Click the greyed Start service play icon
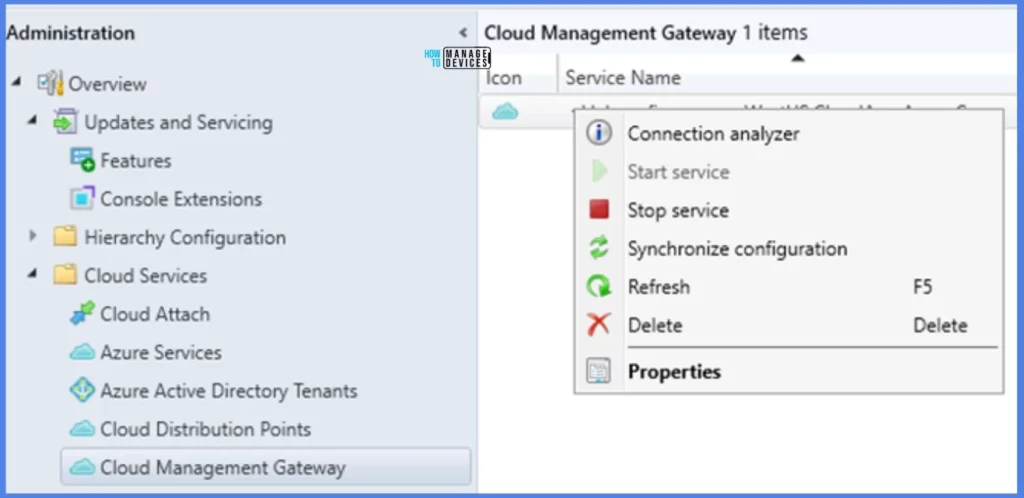 600,172
